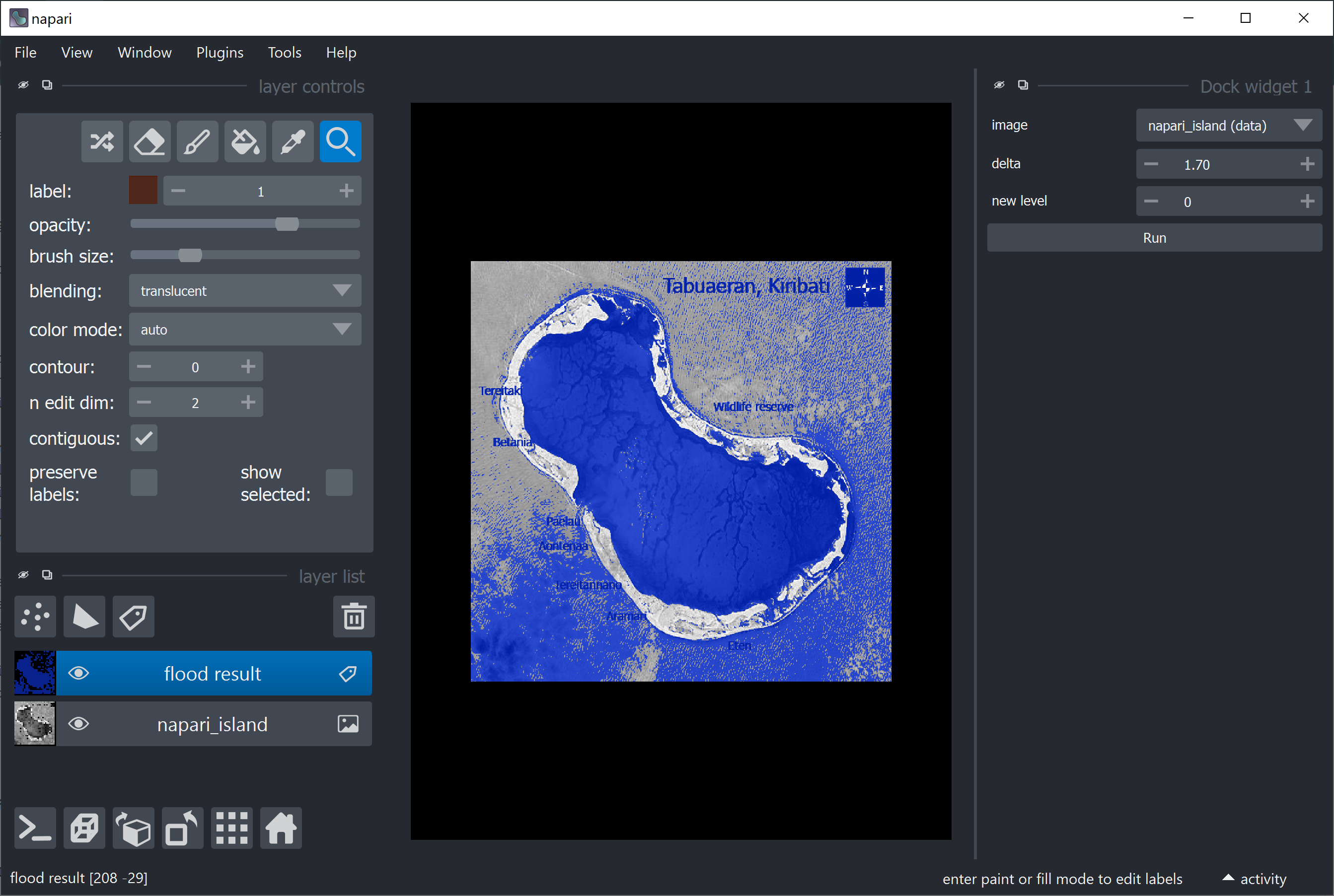Hide Dock widget 1 panel
Viewport: 1334px width, 896px height.
click(x=999, y=85)
